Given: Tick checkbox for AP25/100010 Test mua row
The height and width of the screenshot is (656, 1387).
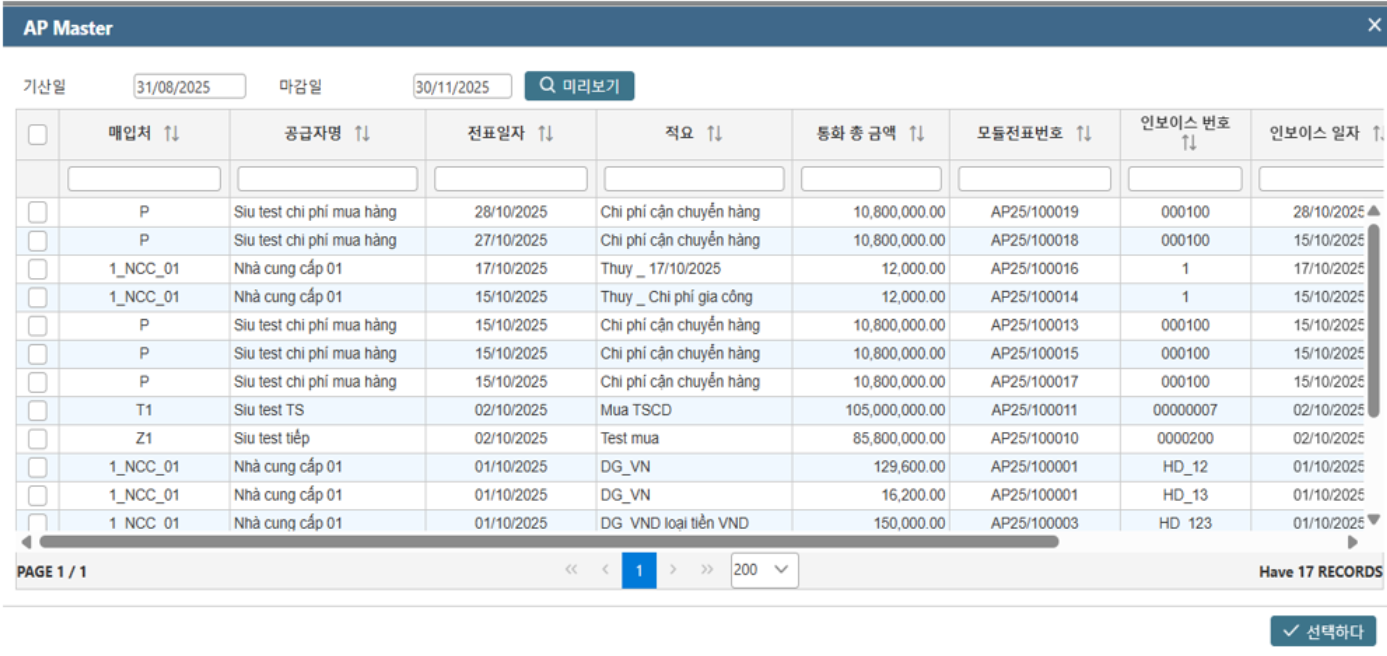Looking at the screenshot, I should (x=37, y=438).
